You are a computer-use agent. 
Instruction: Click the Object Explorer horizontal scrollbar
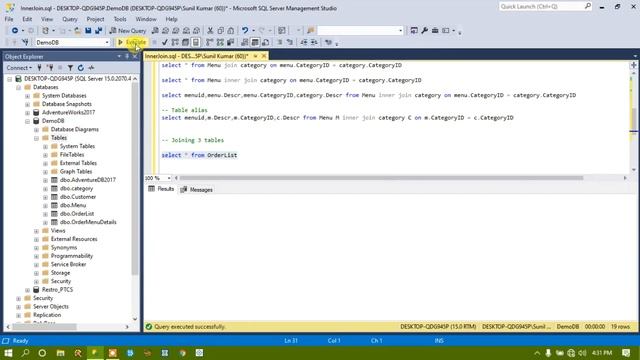coord(44,327)
